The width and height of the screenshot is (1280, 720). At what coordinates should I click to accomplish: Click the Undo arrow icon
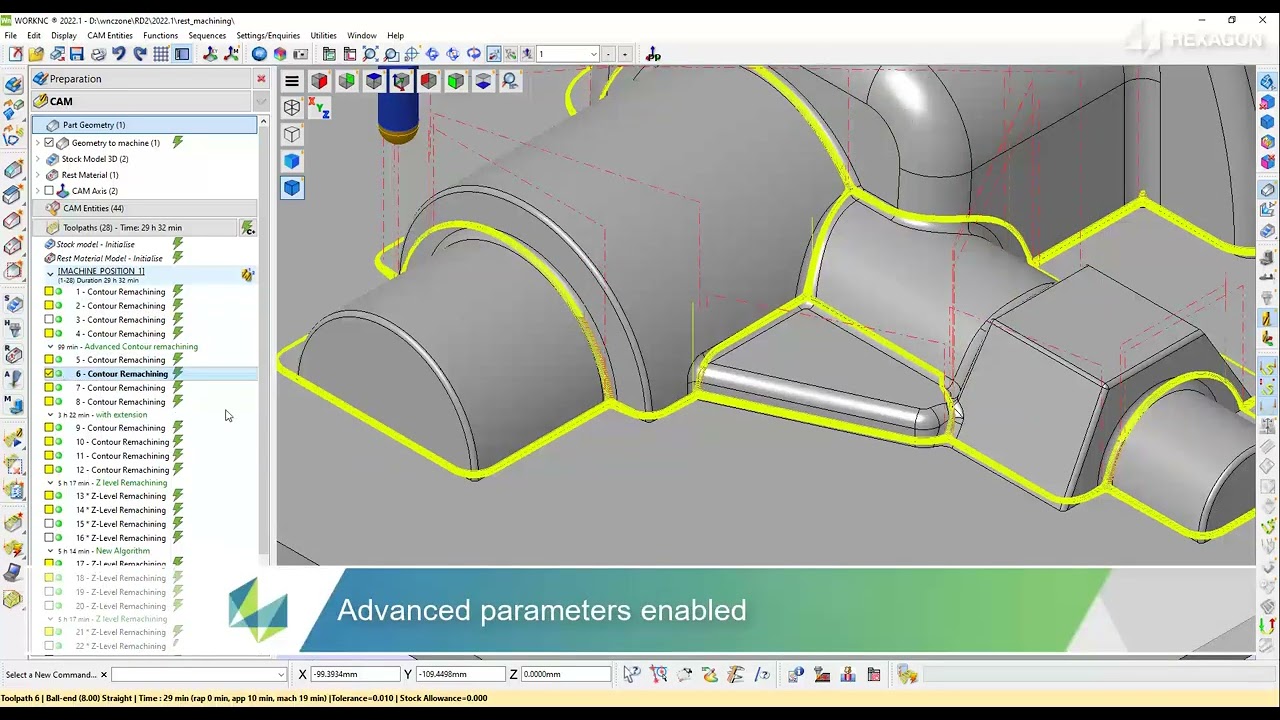coord(119,54)
